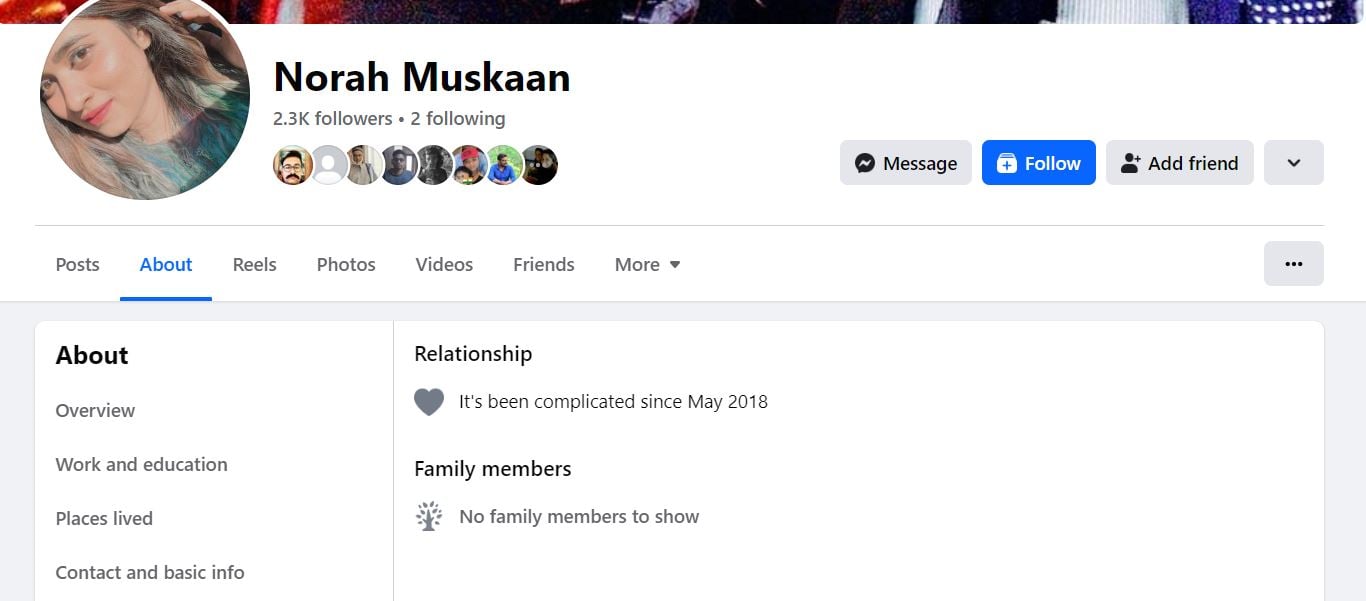Click the Follow button's profile-plus icon
The height and width of the screenshot is (601, 1366).
[1009, 162]
